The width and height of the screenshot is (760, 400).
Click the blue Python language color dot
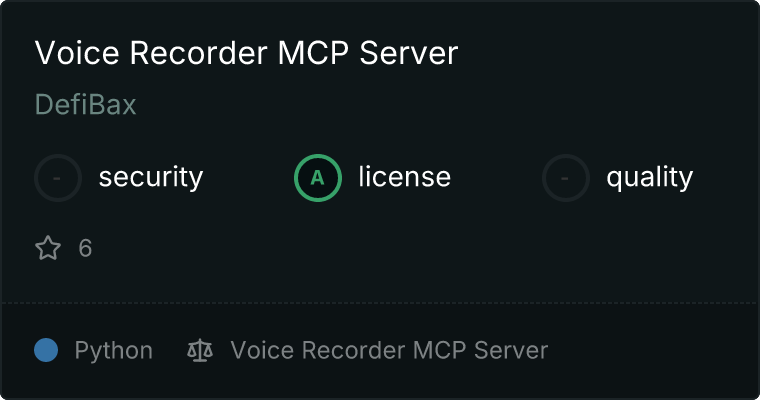pyautogui.click(x=46, y=350)
